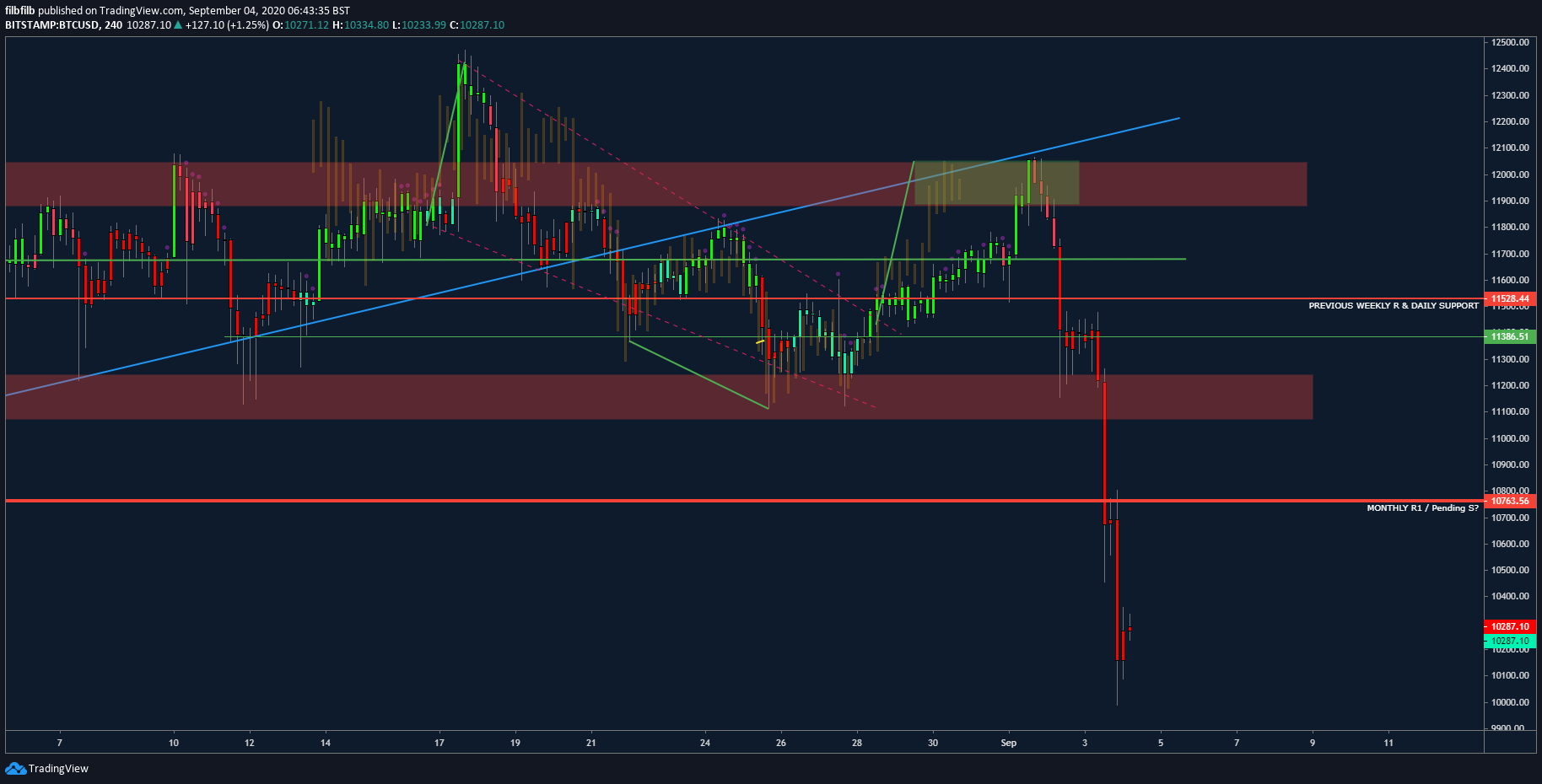The width and height of the screenshot is (1542, 784).
Task: Click the green up-arrow change indicator
Action: pos(179,25)
